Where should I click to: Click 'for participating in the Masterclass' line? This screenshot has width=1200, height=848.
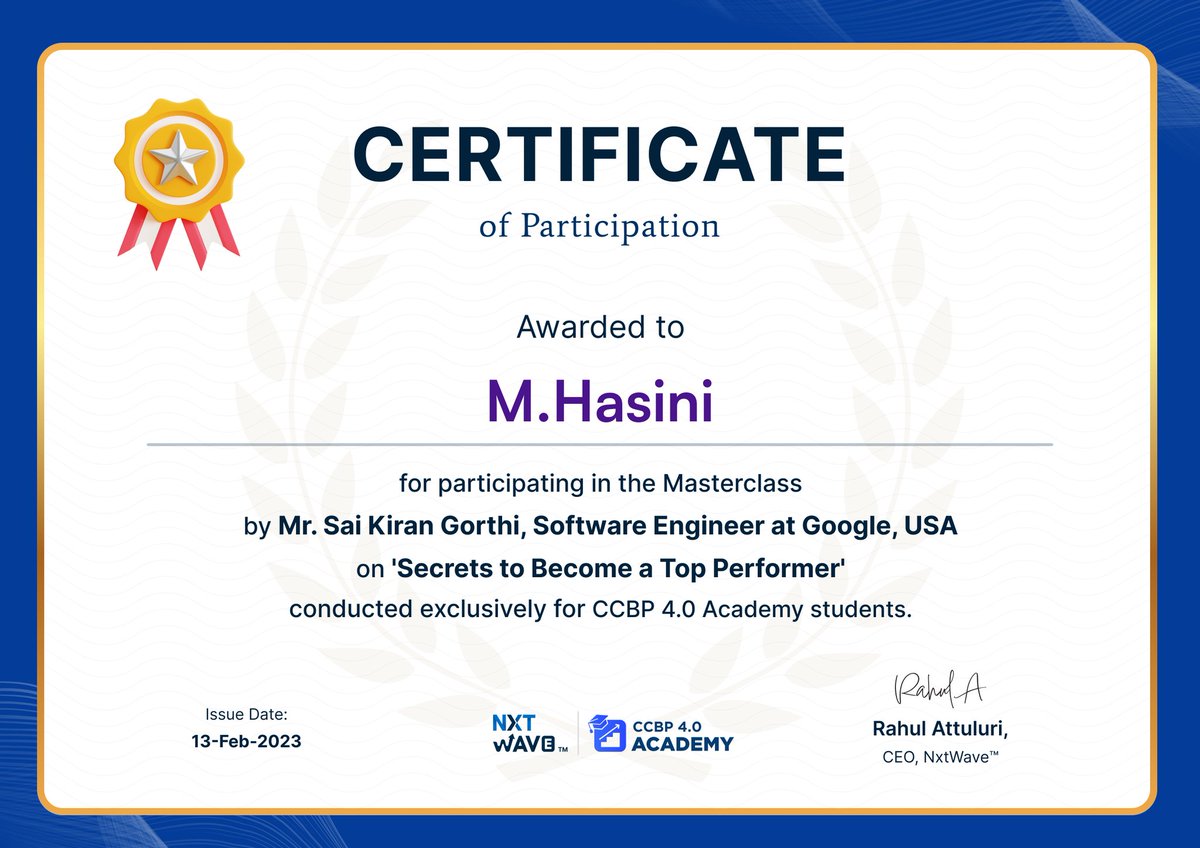click(x=600, y=484)
